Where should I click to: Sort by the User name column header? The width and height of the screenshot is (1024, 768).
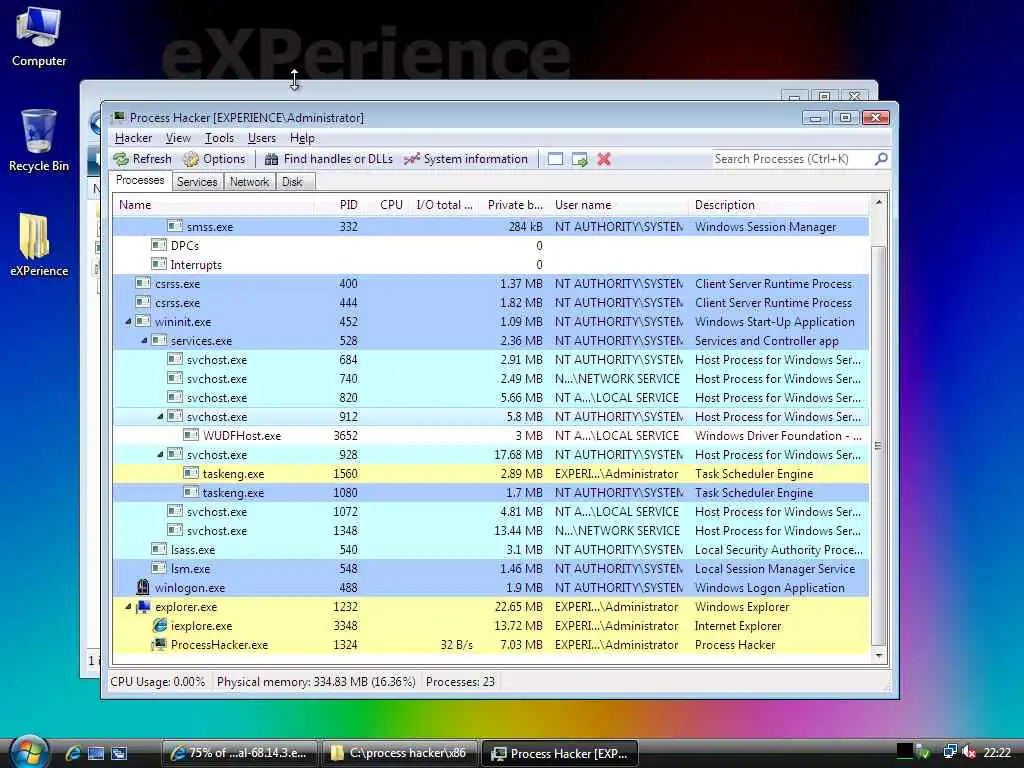619,204
